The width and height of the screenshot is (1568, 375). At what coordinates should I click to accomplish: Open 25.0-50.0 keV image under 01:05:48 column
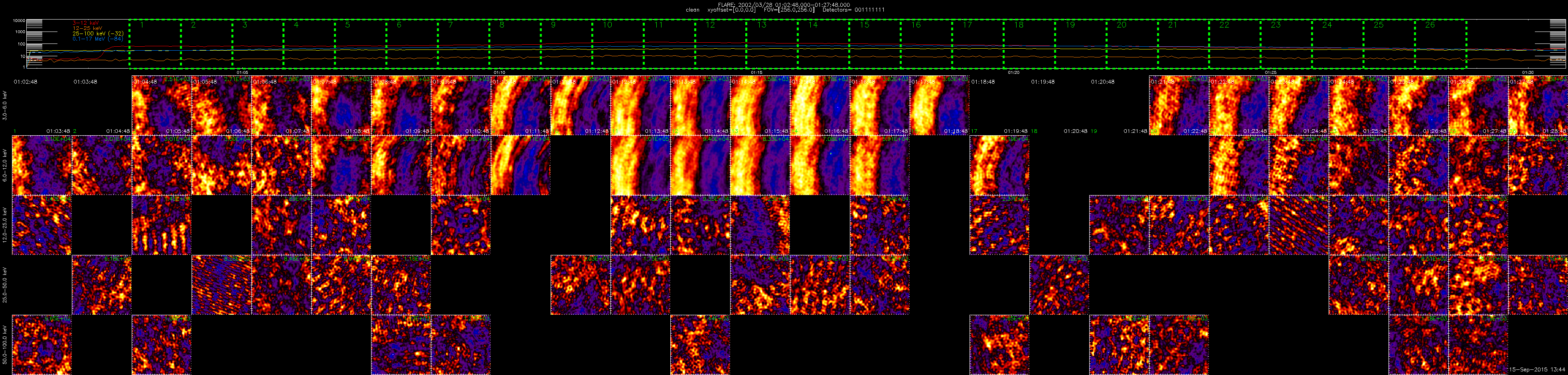tap(221, 285)
